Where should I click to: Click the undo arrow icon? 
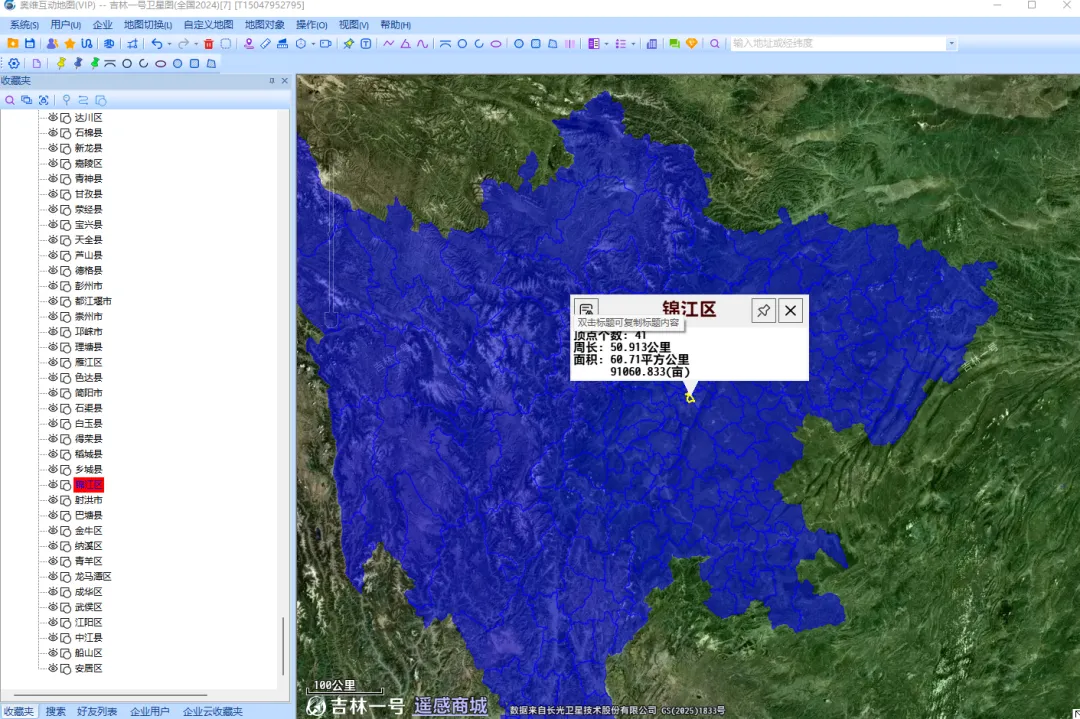click(157, 43)
